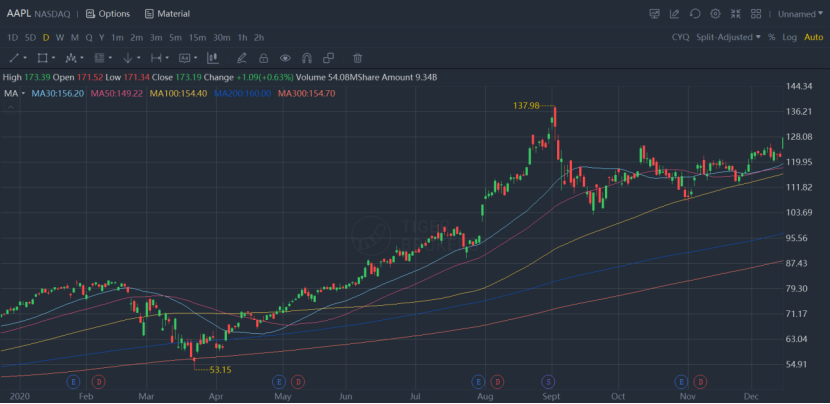This screenshot has width=830, height=404.
Task: Click the February E earnings marker
Action: pyautogui.click(x=73, y=381)
